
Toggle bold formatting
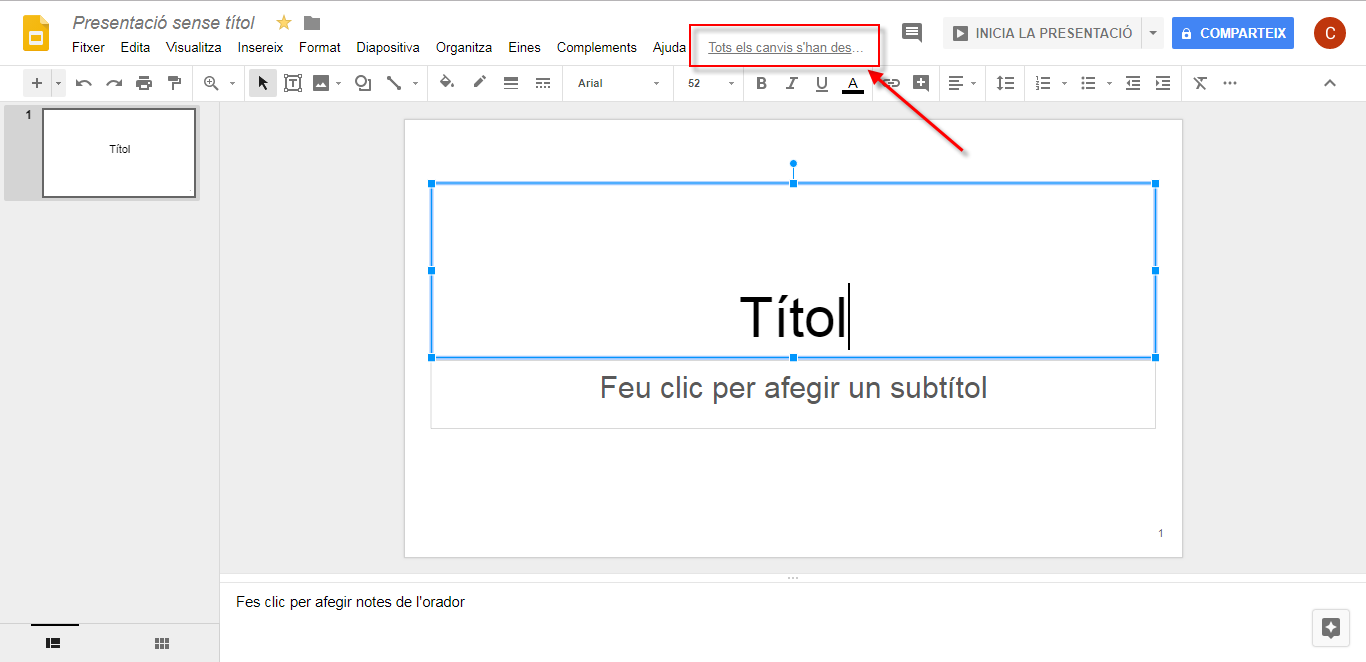tap(761, 83)
